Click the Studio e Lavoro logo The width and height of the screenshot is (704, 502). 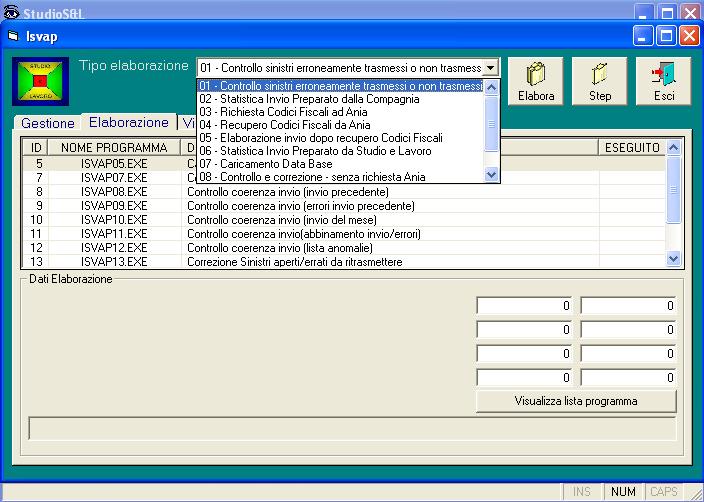pos(40,81)
